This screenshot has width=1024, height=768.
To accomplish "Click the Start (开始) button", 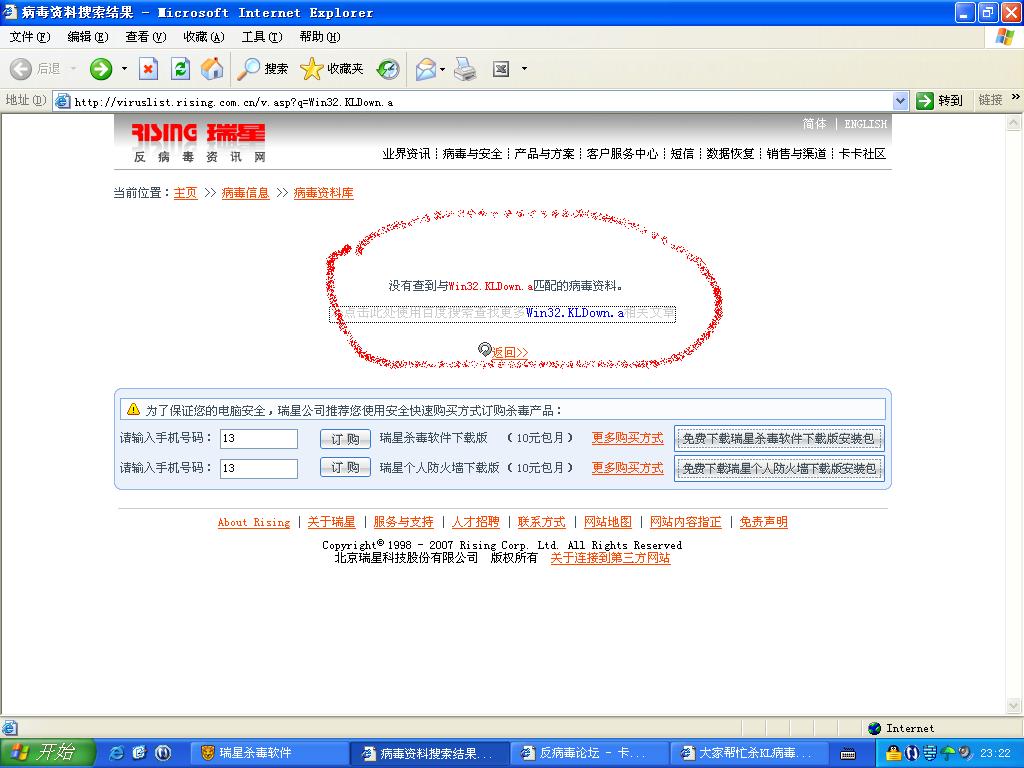I will click(x=47, y=753).
